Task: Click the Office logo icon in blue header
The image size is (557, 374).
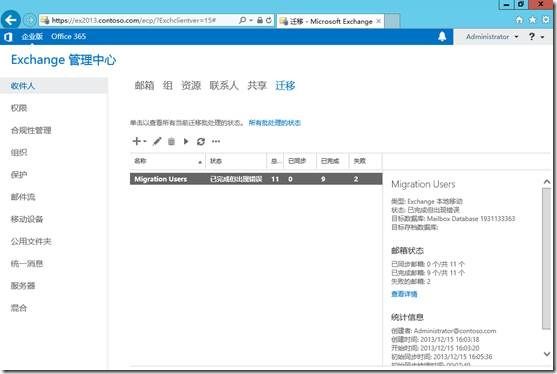Action: tap(9, 37)
